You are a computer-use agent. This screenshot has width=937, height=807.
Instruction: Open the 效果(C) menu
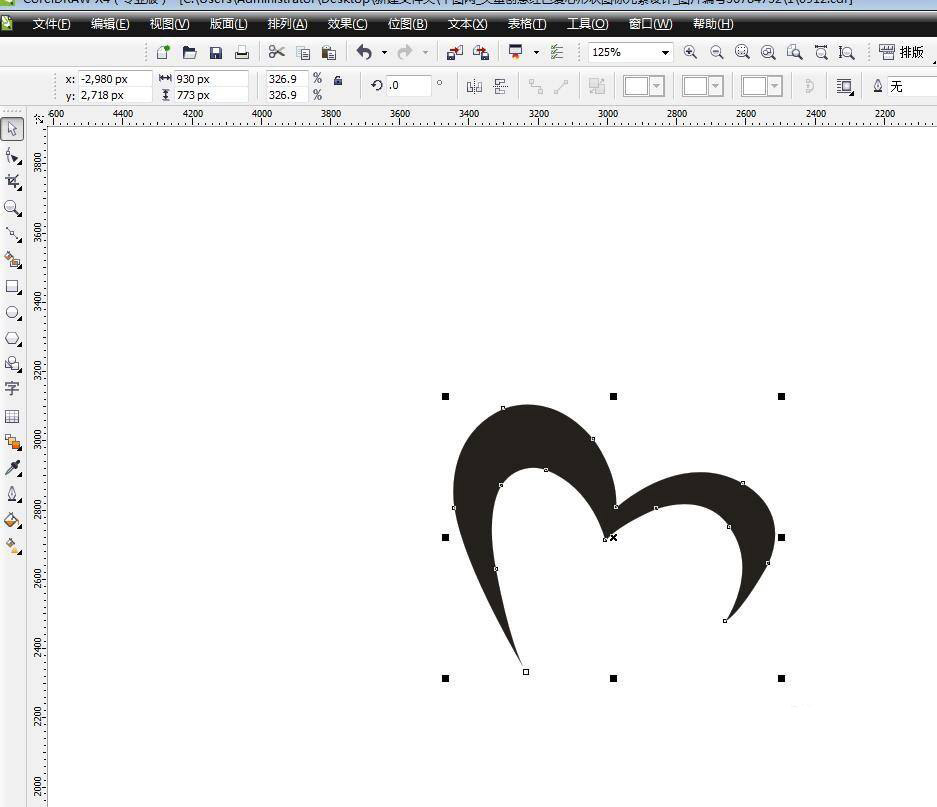[x=347, y=24]
